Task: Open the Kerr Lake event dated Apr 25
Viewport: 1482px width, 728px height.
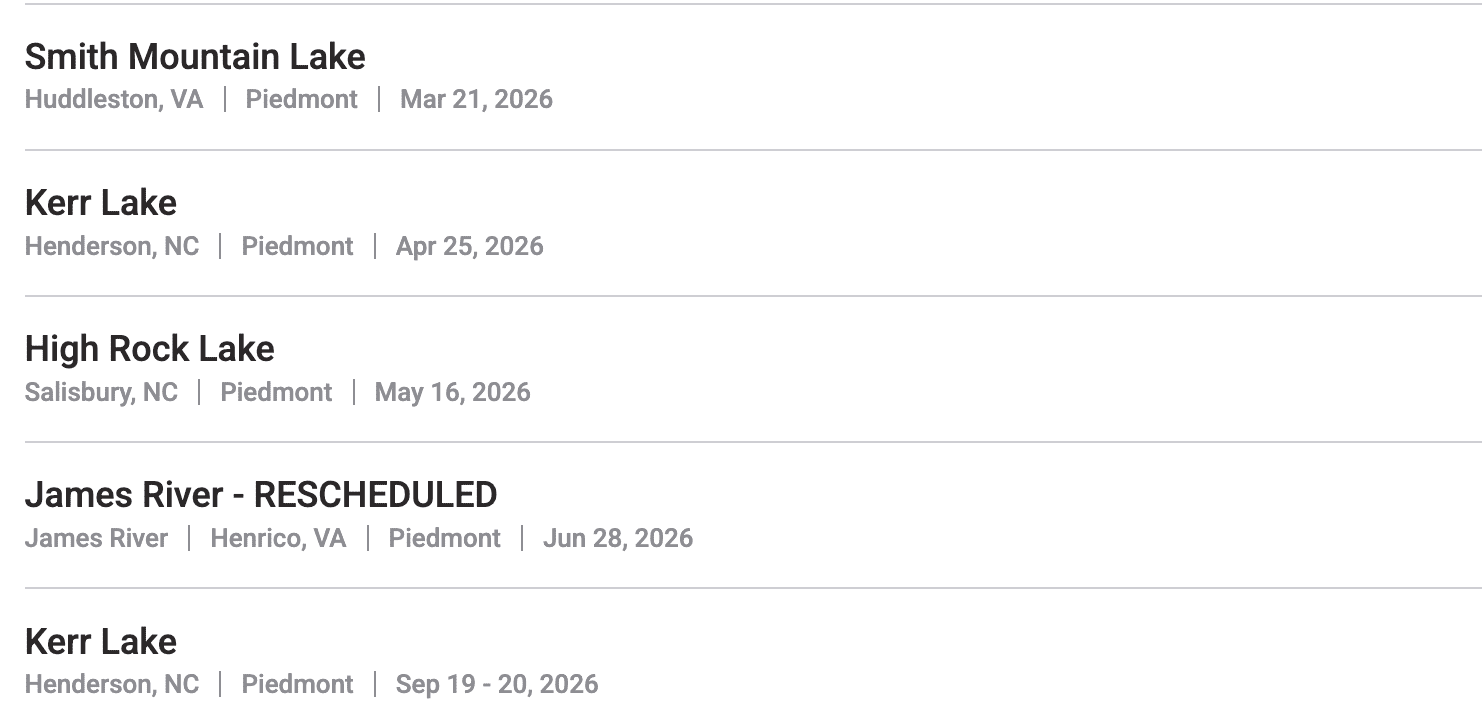Action: click(x=101, y=203)
